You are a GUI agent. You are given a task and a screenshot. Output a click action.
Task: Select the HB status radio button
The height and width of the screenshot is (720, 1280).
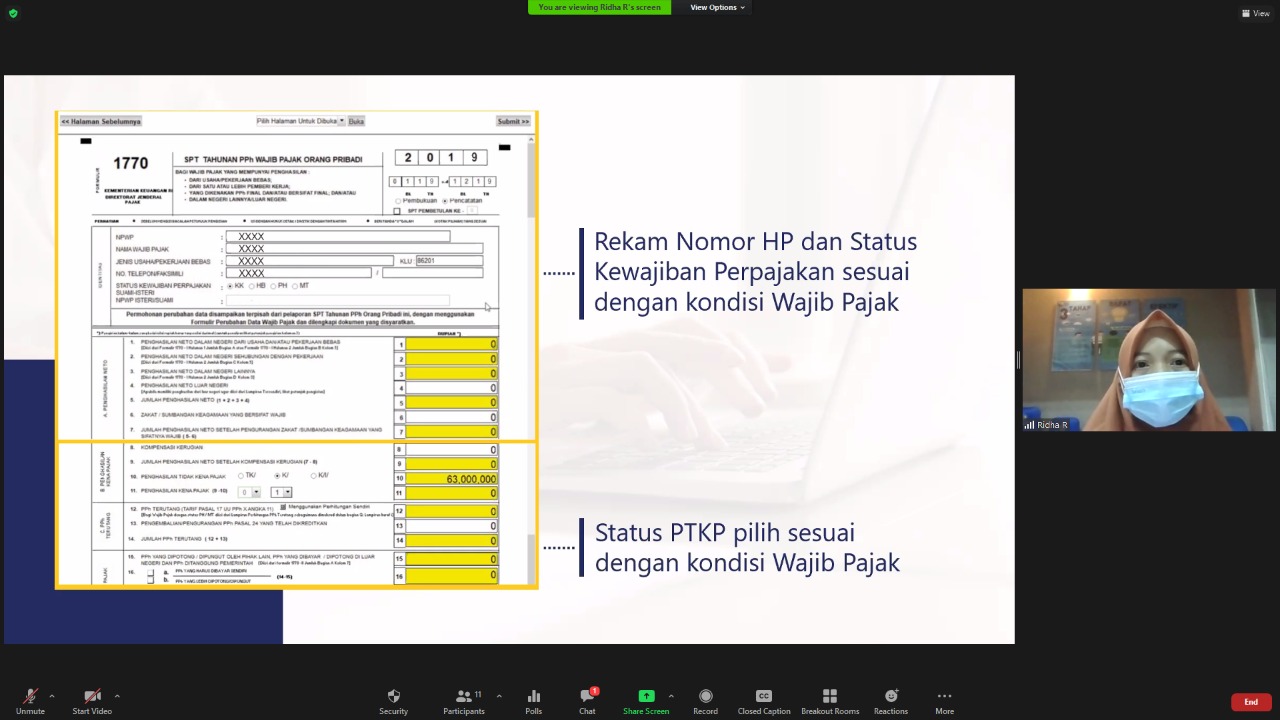(252, 286)
